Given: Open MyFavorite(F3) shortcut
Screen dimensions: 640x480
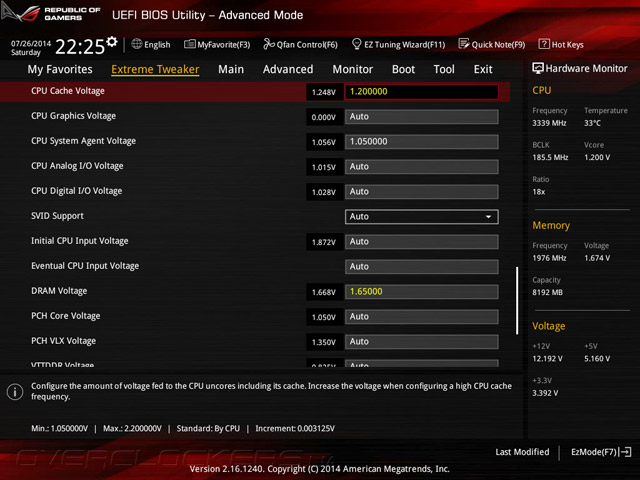Looking at the screenshot, I should 217,44.
